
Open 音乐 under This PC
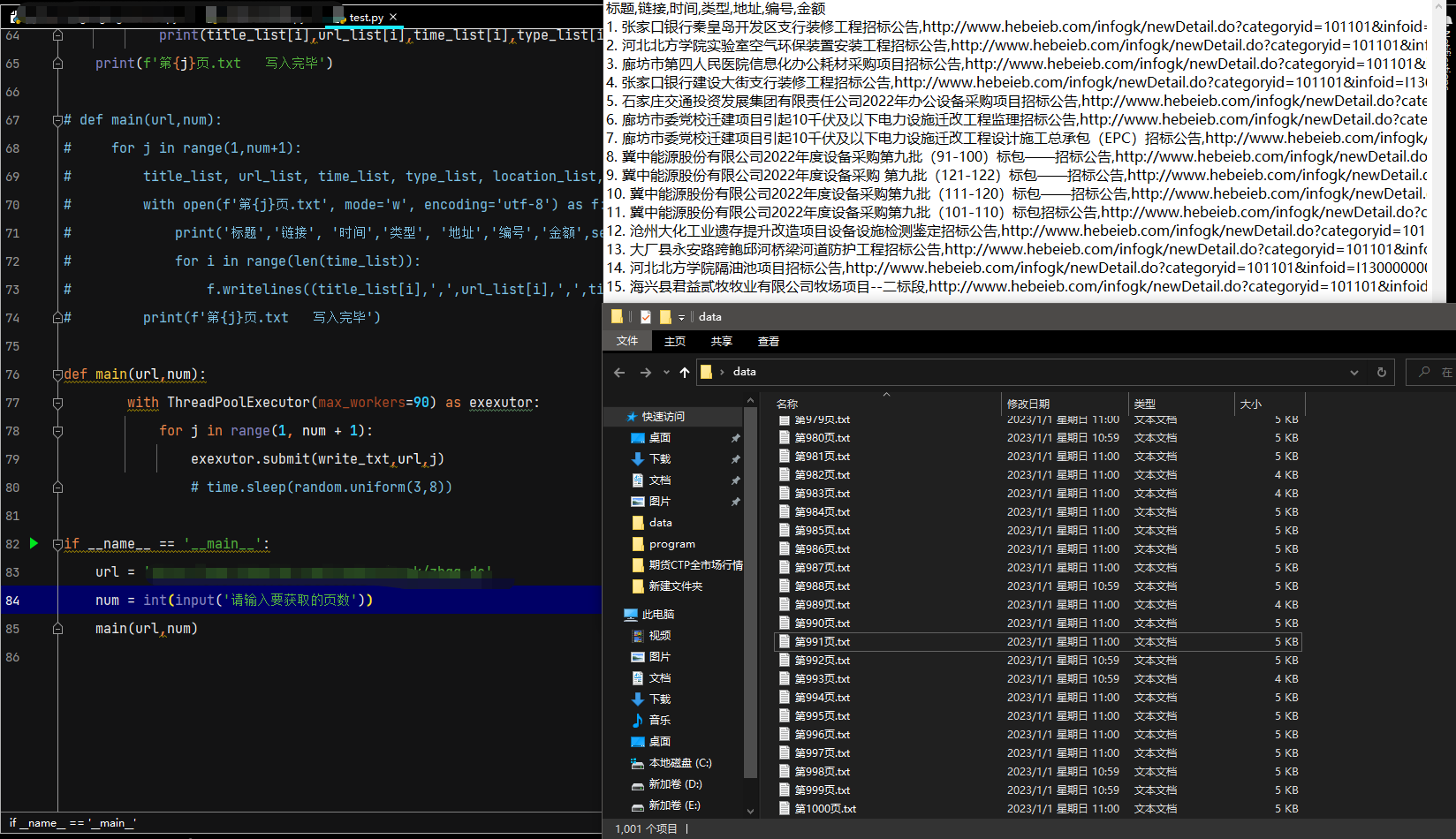[660, 721]
